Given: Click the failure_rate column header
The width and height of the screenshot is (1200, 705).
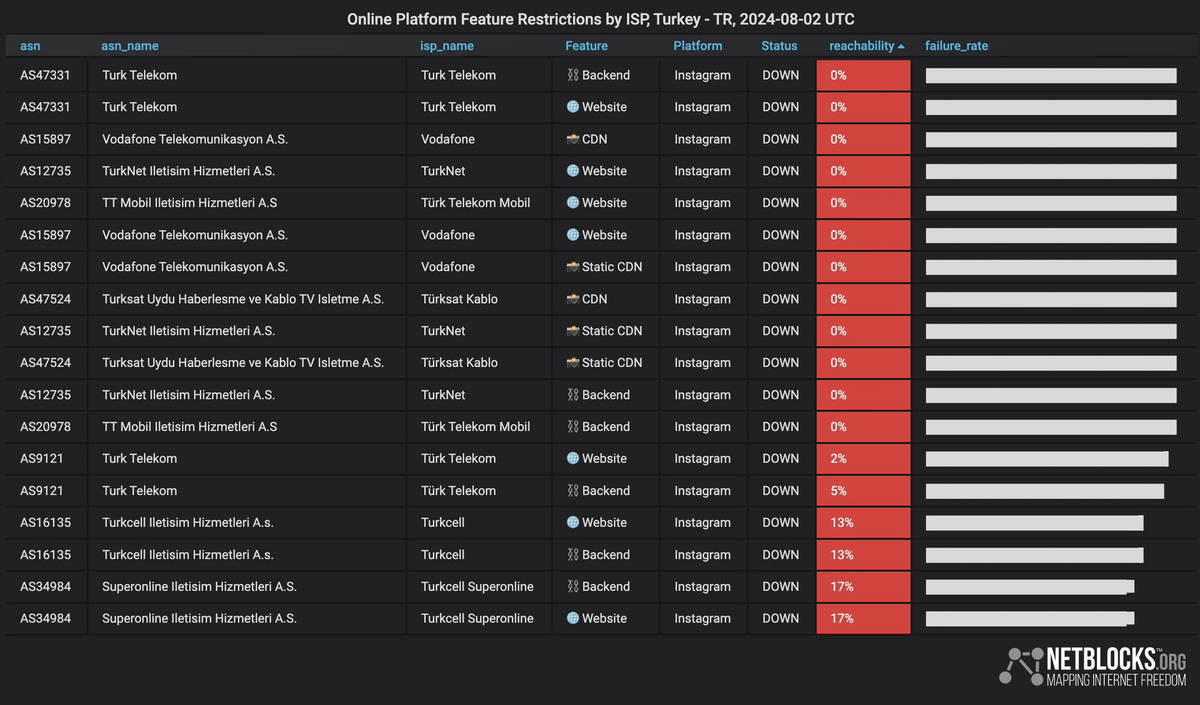Looking at the screenshot, I should coord(956,46).
